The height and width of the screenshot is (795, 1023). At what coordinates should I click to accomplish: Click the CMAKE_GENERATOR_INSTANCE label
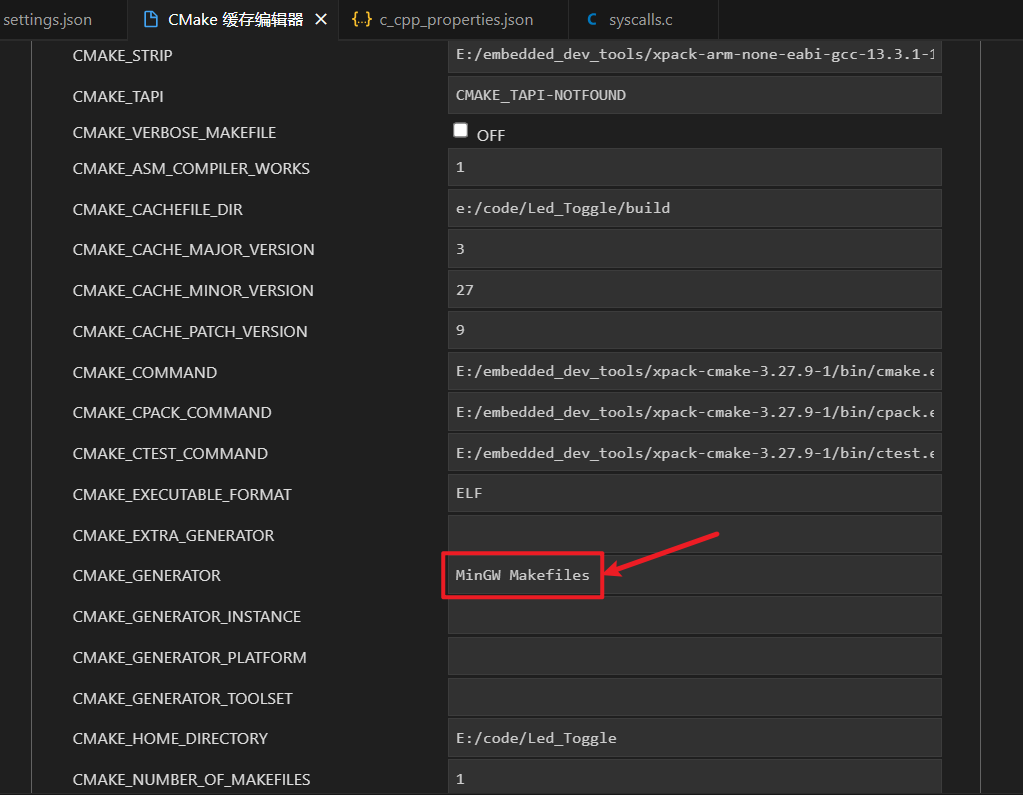coord(187,617)
